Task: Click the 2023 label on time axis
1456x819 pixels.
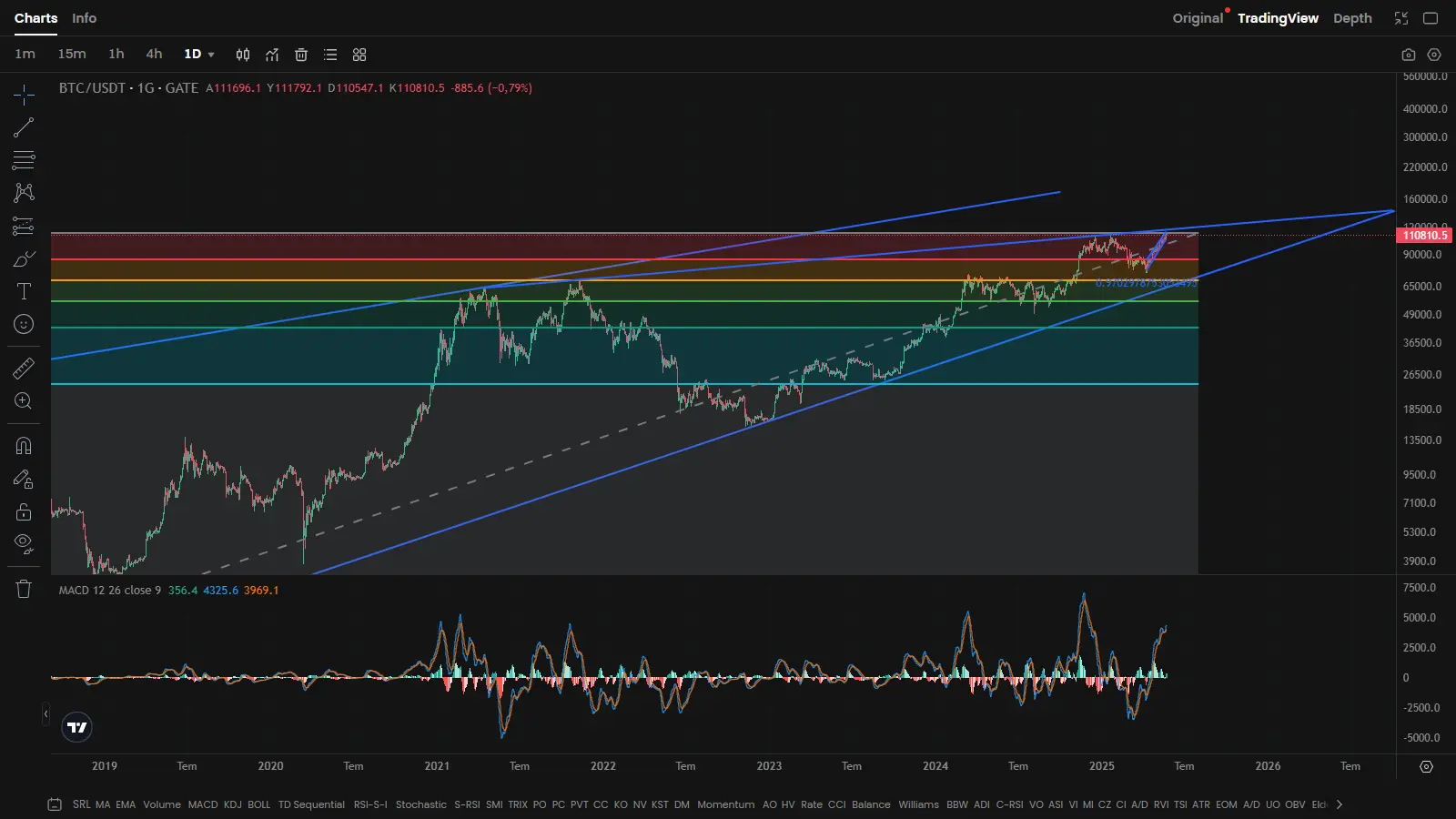Action: (769, 766)
